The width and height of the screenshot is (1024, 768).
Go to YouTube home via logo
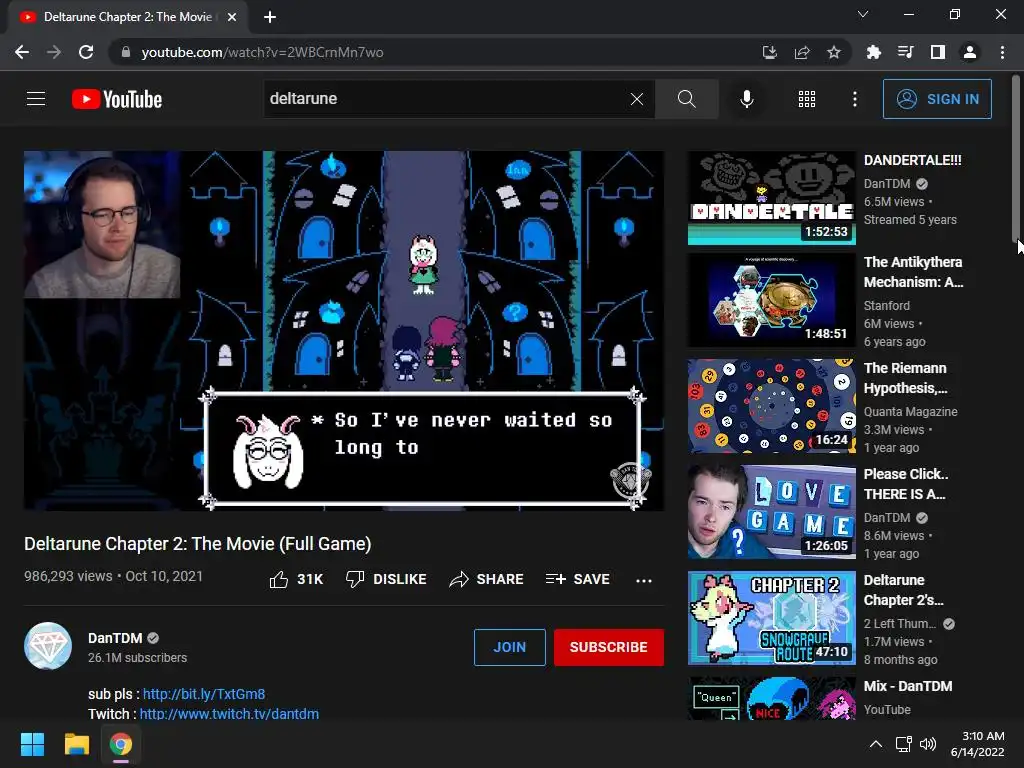(x=117, y=99)
